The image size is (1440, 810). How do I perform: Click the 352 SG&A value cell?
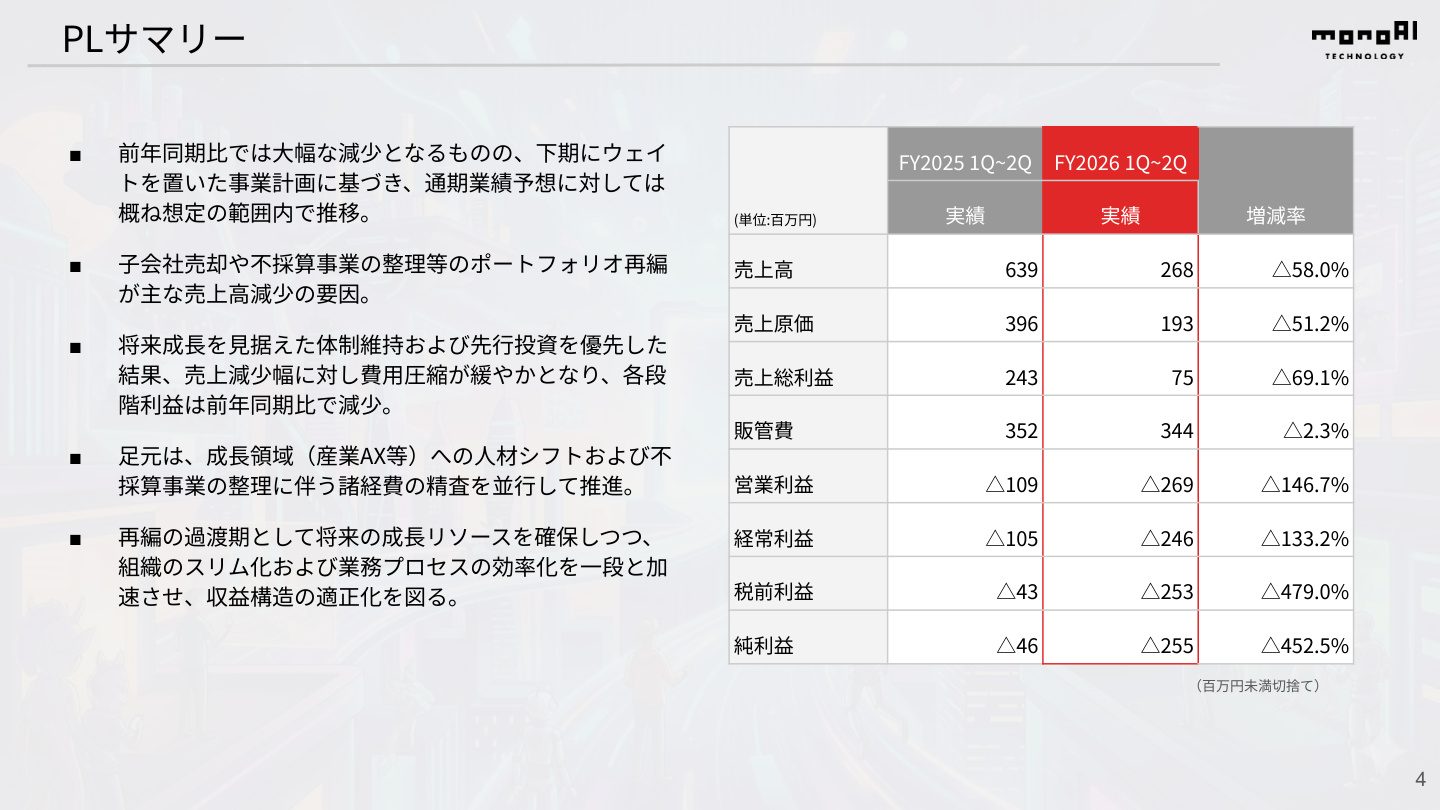pos(965,423)
